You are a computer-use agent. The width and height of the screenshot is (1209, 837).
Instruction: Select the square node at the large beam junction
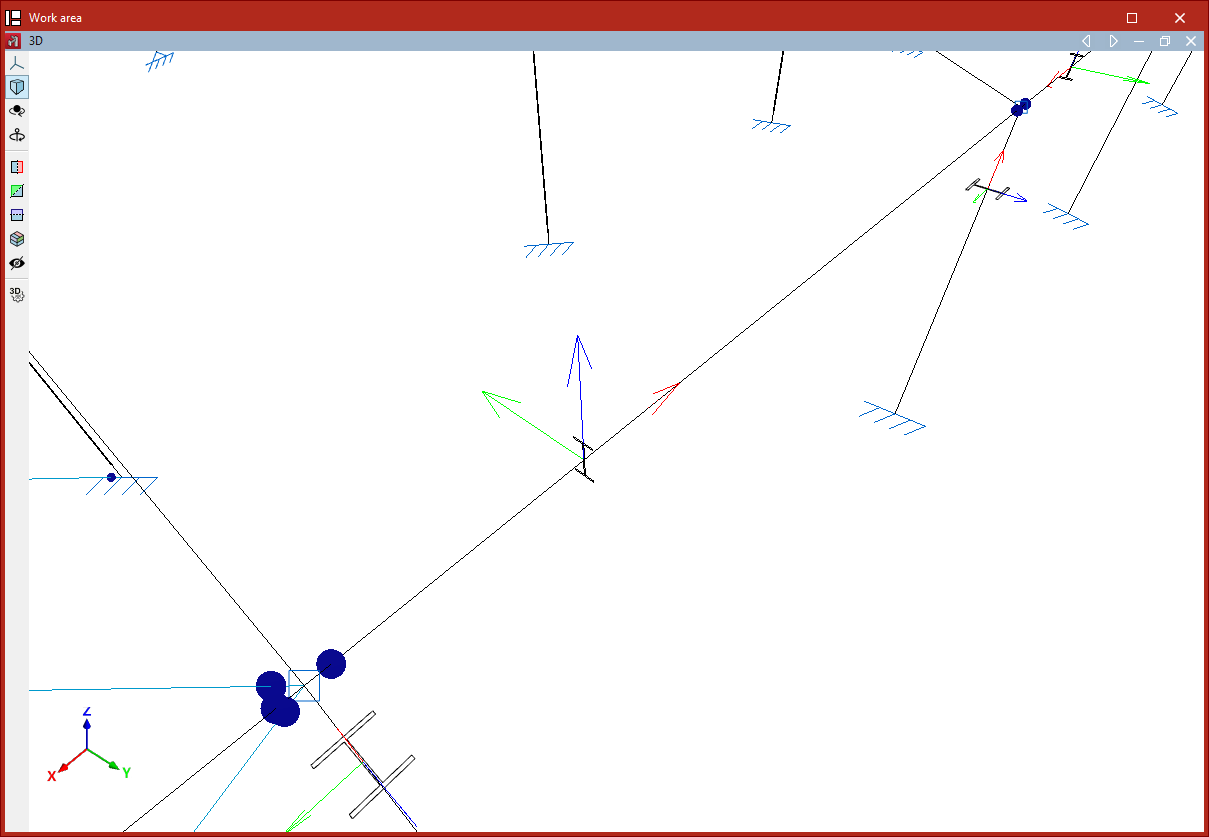303,685
